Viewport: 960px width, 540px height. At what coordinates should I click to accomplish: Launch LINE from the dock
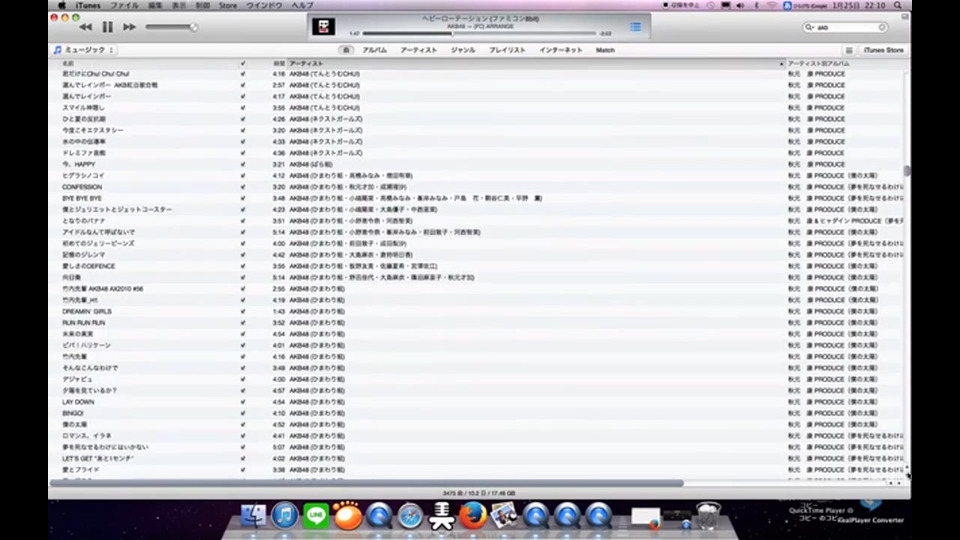coord(316,516)
